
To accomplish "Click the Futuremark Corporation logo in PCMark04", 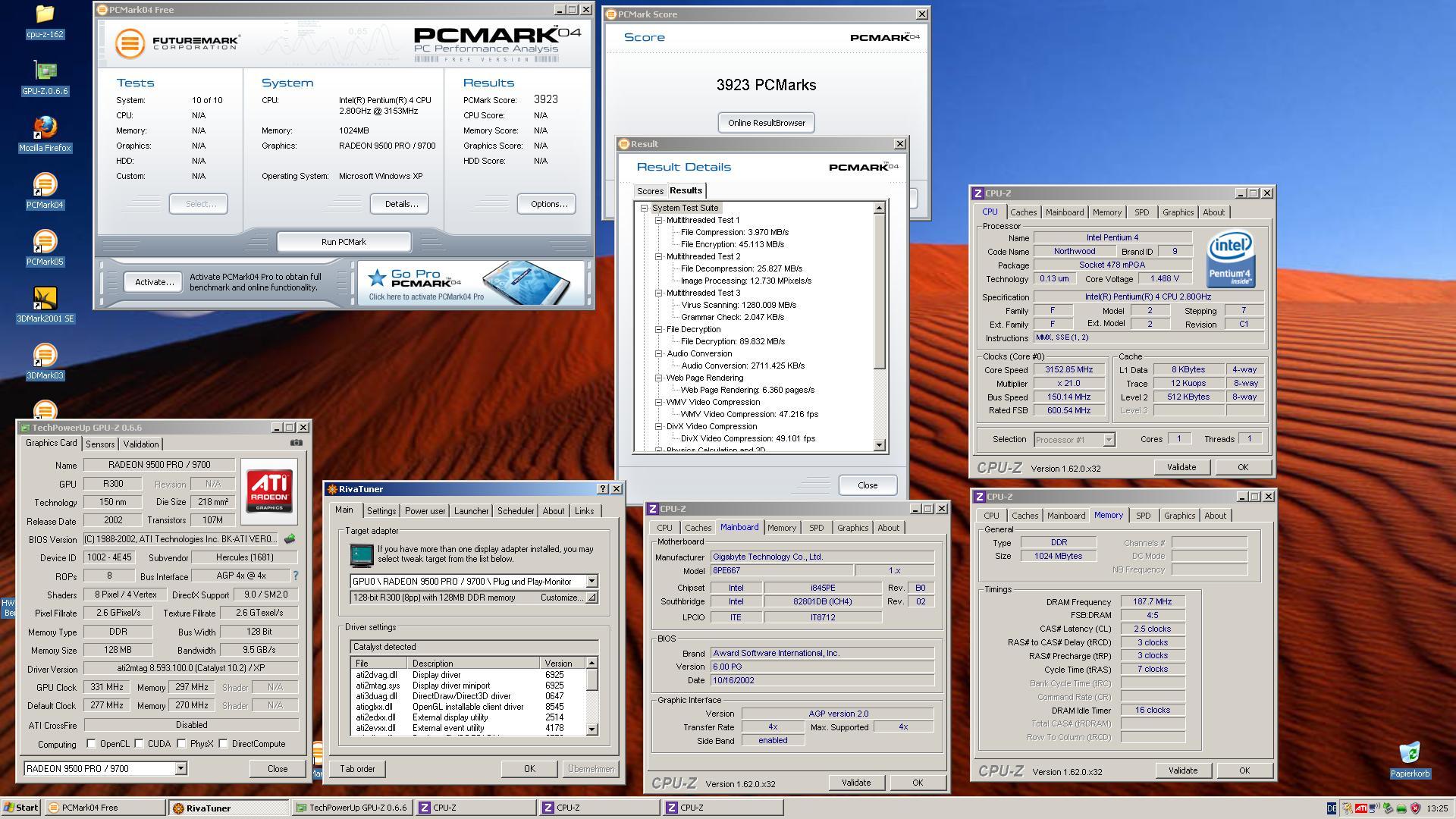I will [179, 42].
